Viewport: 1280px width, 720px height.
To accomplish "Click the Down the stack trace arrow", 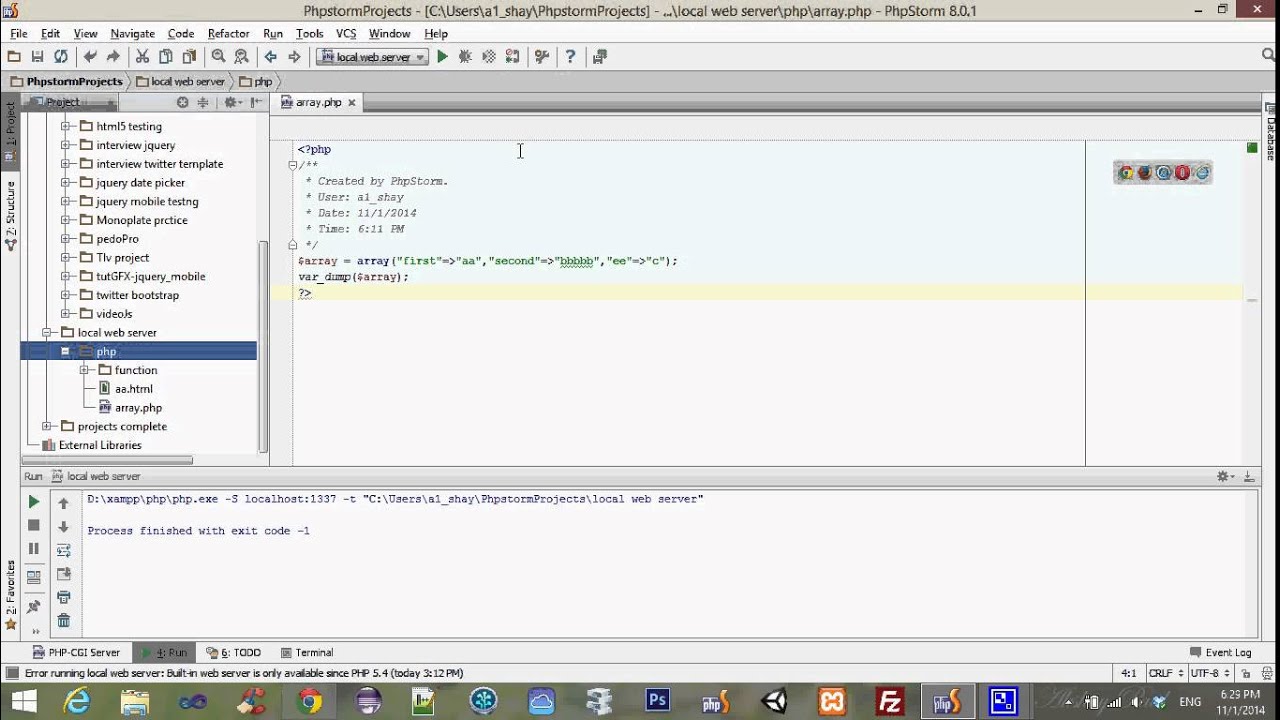I will coord(63,527).
